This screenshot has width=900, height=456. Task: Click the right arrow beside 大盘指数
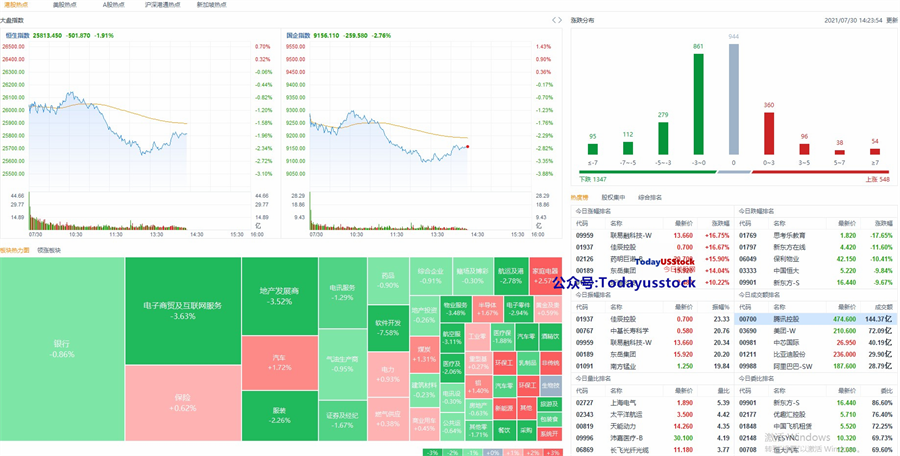(x=560, y=20)
